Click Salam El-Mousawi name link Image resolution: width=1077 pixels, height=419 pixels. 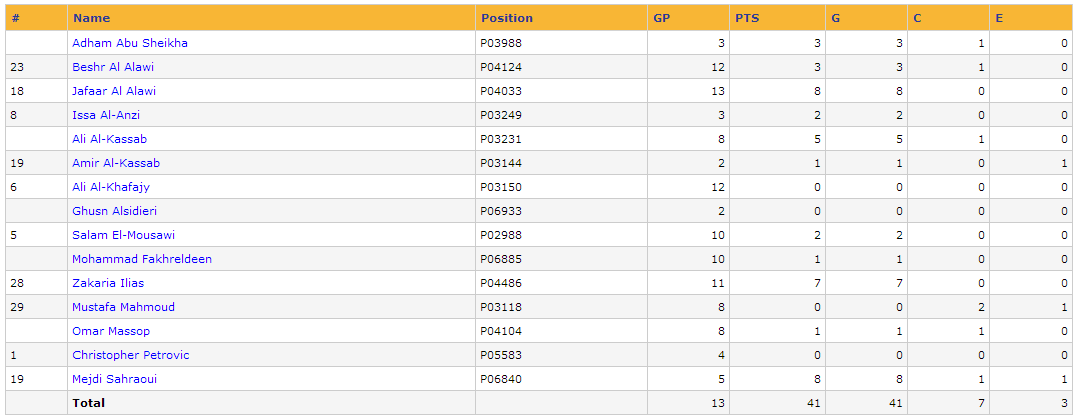(124, 236)
